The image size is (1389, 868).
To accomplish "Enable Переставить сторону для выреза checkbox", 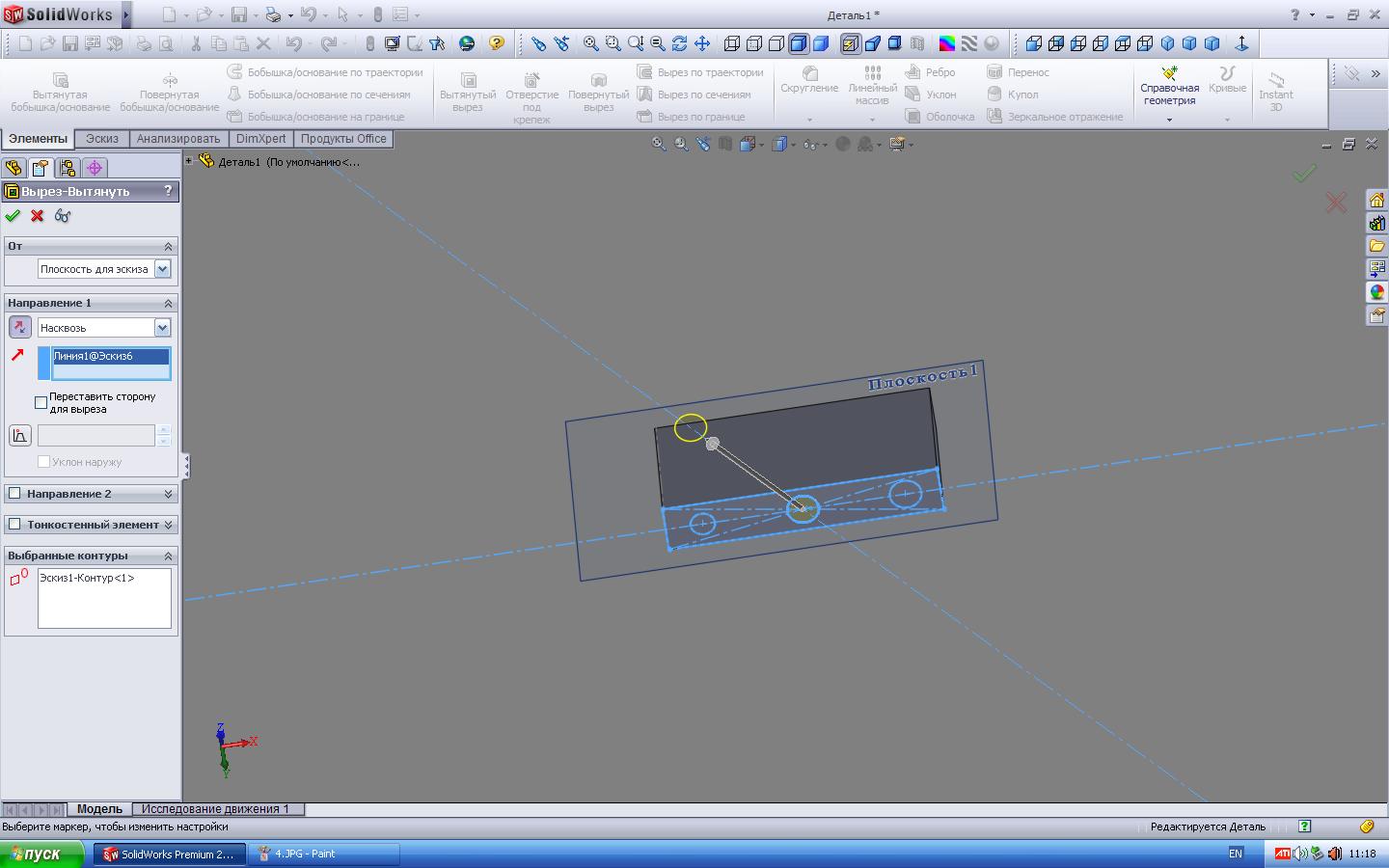I will point(41,402).
